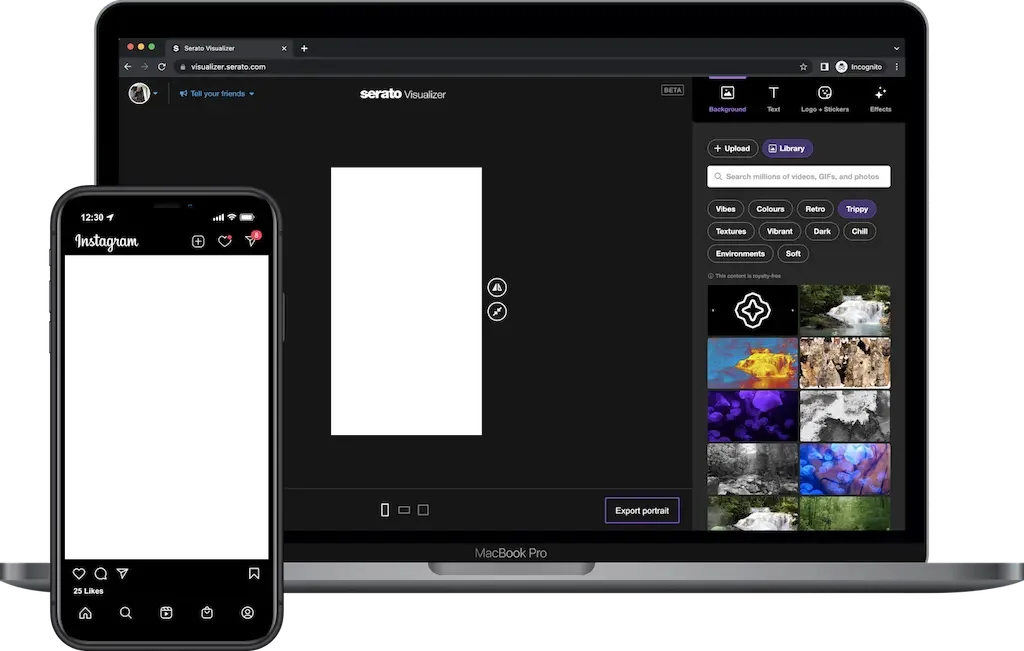Click the BETA badge
This screenshot has height=651, width=1024.
[x=673, y=90]
